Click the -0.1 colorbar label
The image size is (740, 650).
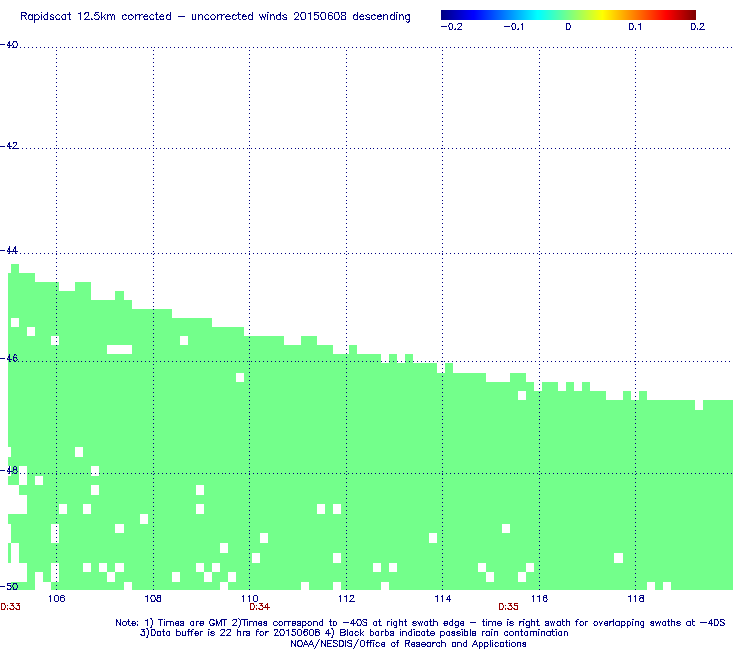tap(513, 27)
